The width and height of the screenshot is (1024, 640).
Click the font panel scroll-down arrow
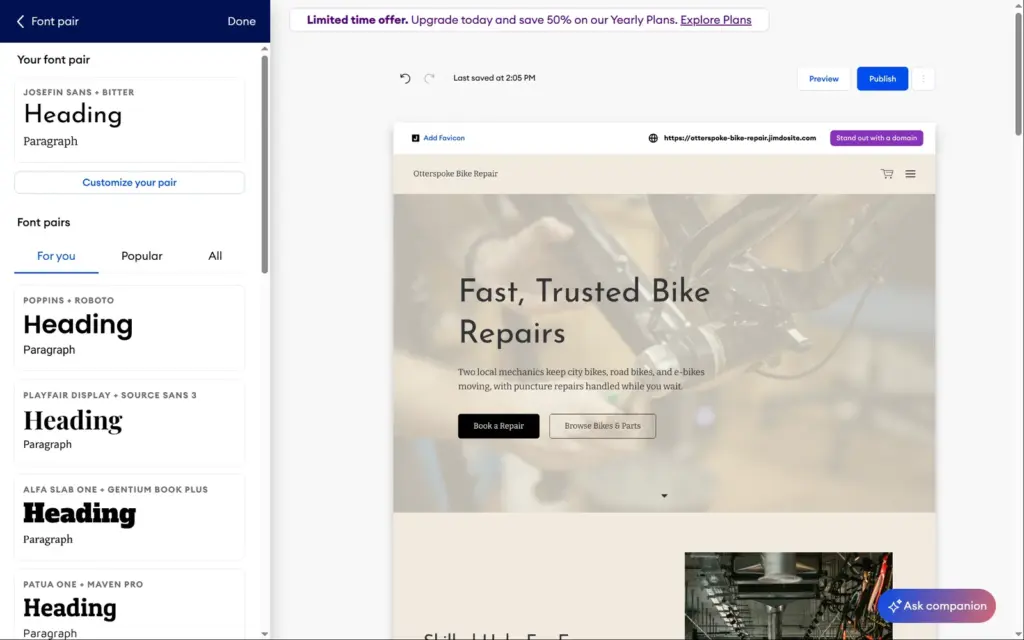pyautogui.click(x=264, y=633)
